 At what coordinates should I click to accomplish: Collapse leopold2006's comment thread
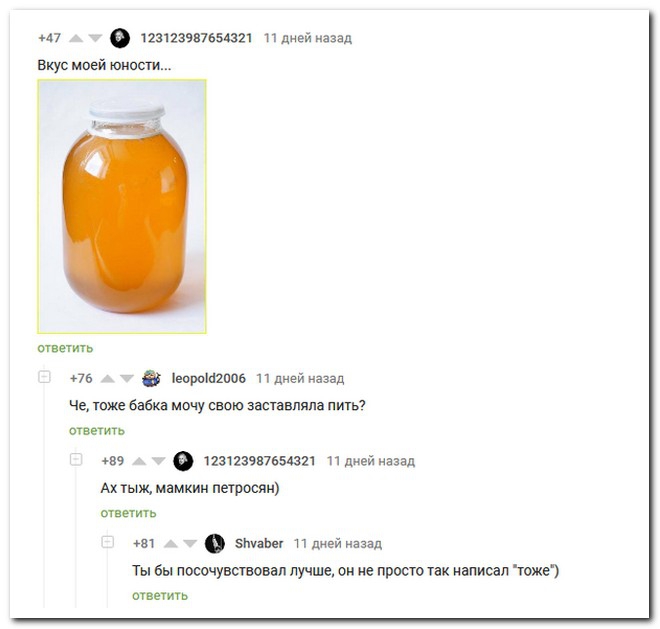pyautogui.click(x=44, y=376)
